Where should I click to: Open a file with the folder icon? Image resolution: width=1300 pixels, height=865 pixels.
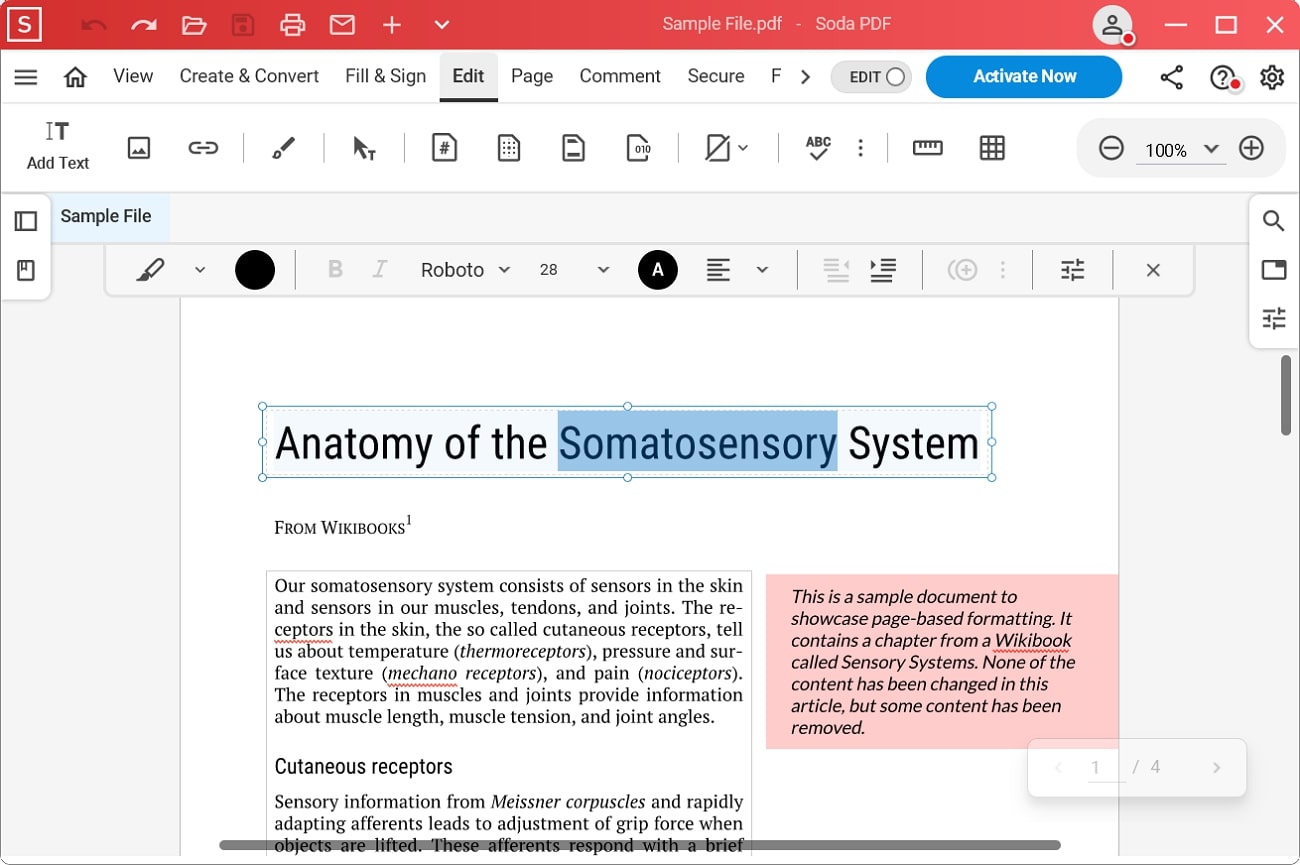click(x=194, y=25)
